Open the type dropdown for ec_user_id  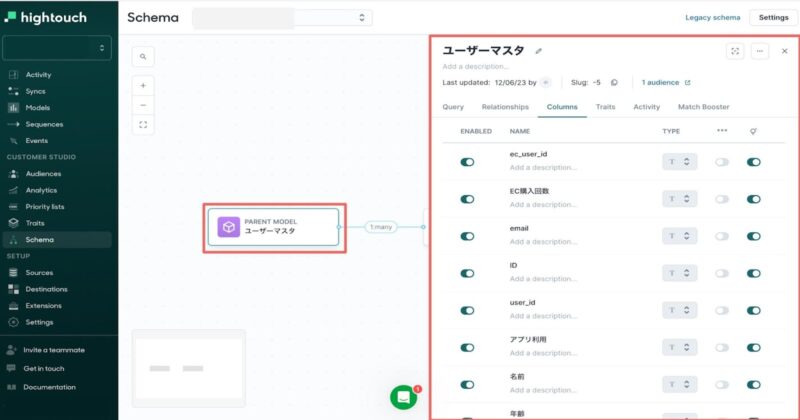[x=680, y=162]
